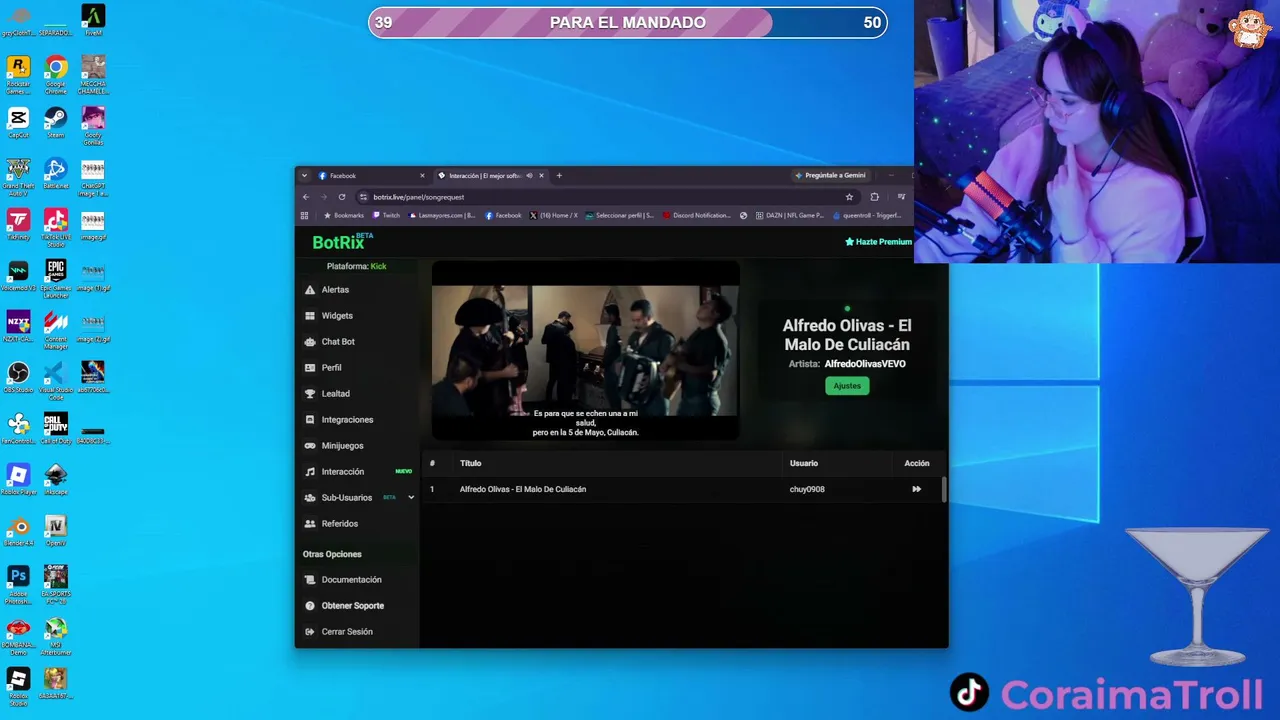Image resolution: width=1280 pixels, height=720 pixels.
Task: Select the OBS Studio desktop icon
Action: coord(18,378)
